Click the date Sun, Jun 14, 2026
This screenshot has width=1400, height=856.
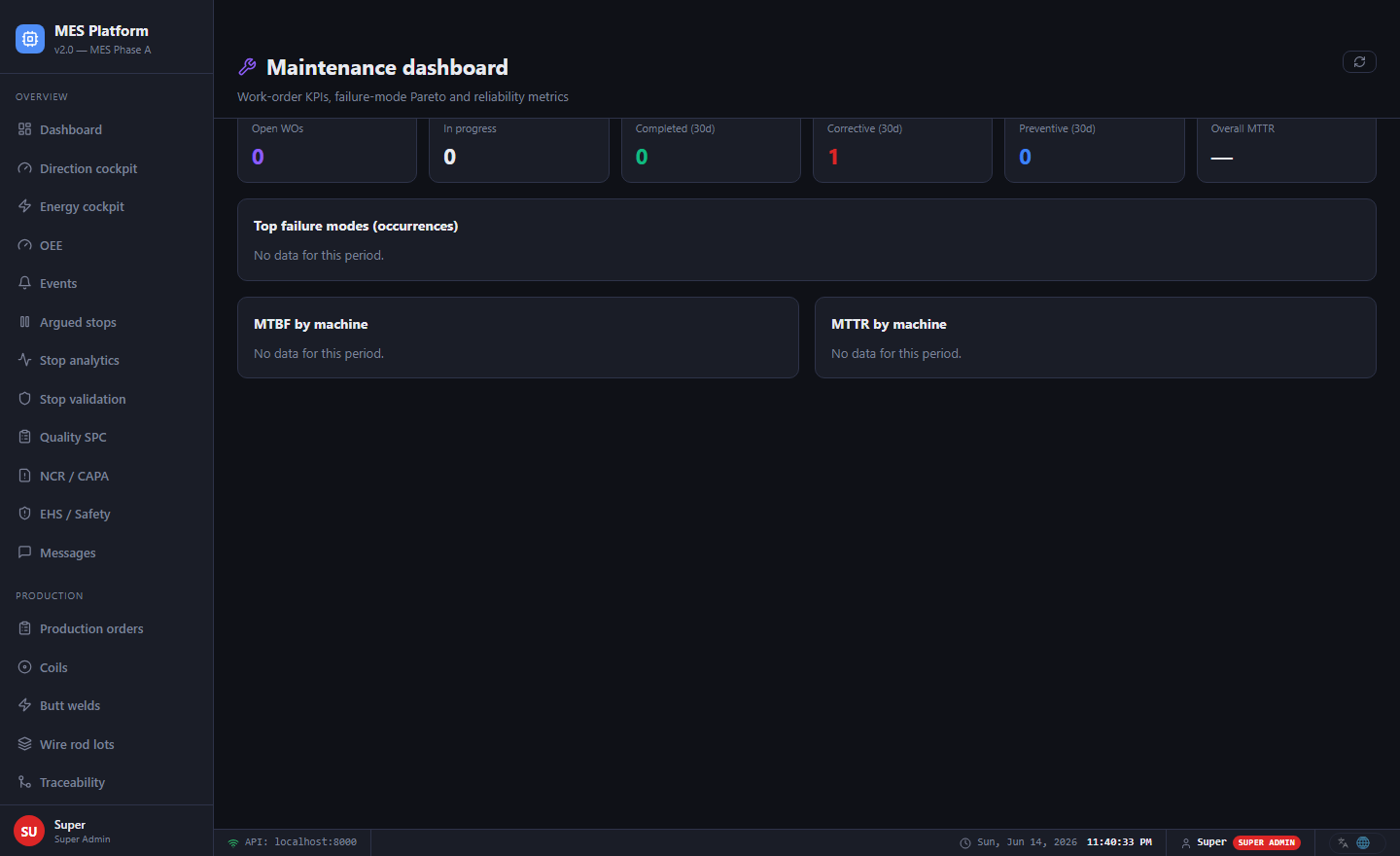(1027, 842)
